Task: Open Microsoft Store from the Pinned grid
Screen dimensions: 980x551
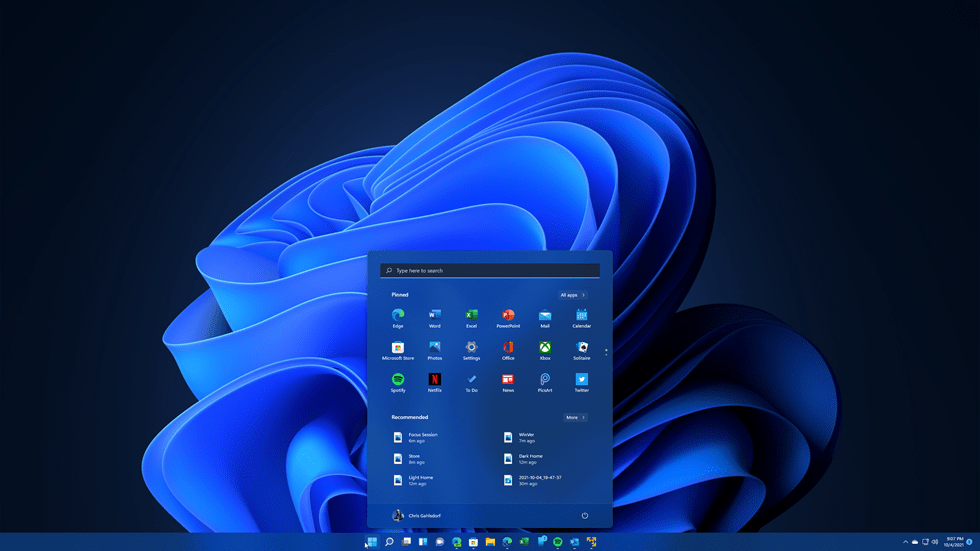Action: tap(398, 350)
